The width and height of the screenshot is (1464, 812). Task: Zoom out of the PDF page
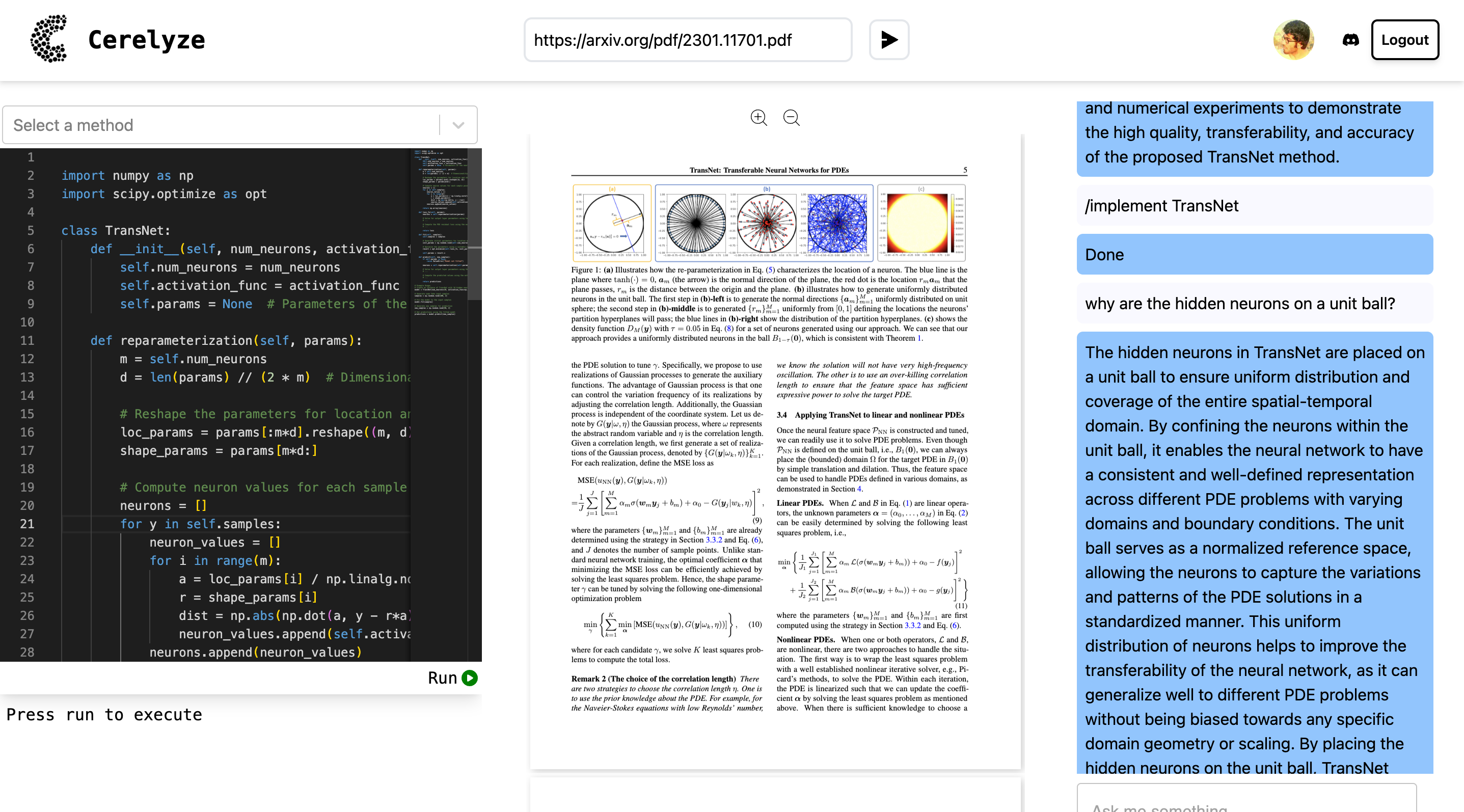[x=791, y=118]
